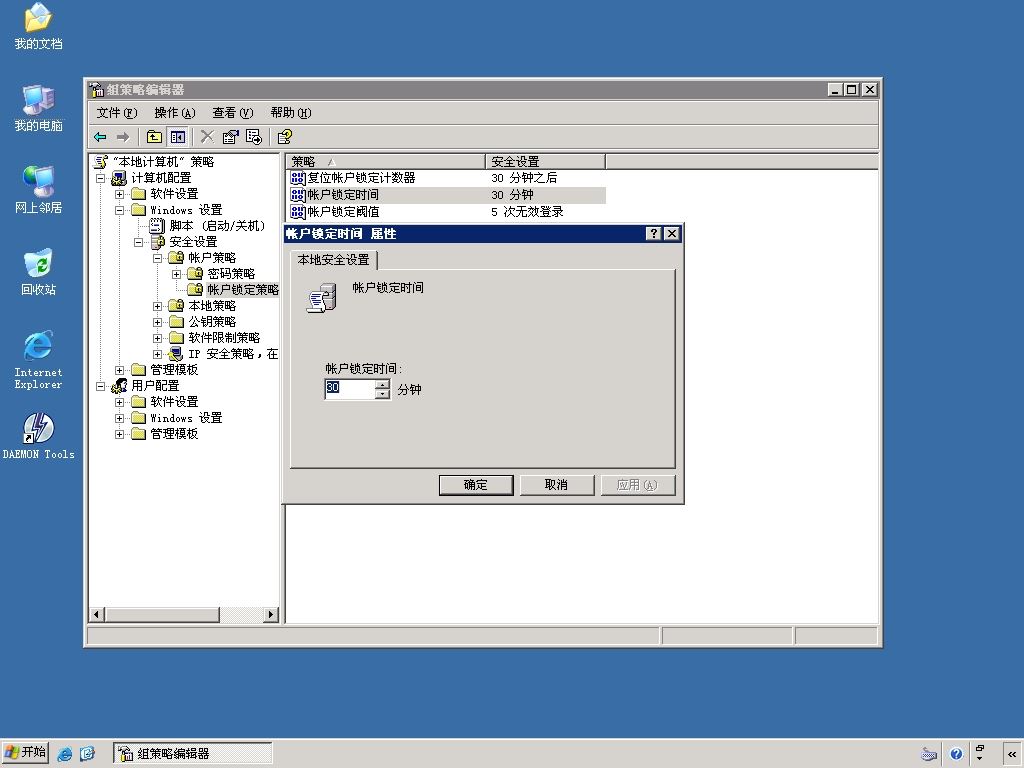Click the 帐户锁定阈值 policy icon
Image resolution: width=1024 pixels, height=768 pixels.
click(298, 212)
